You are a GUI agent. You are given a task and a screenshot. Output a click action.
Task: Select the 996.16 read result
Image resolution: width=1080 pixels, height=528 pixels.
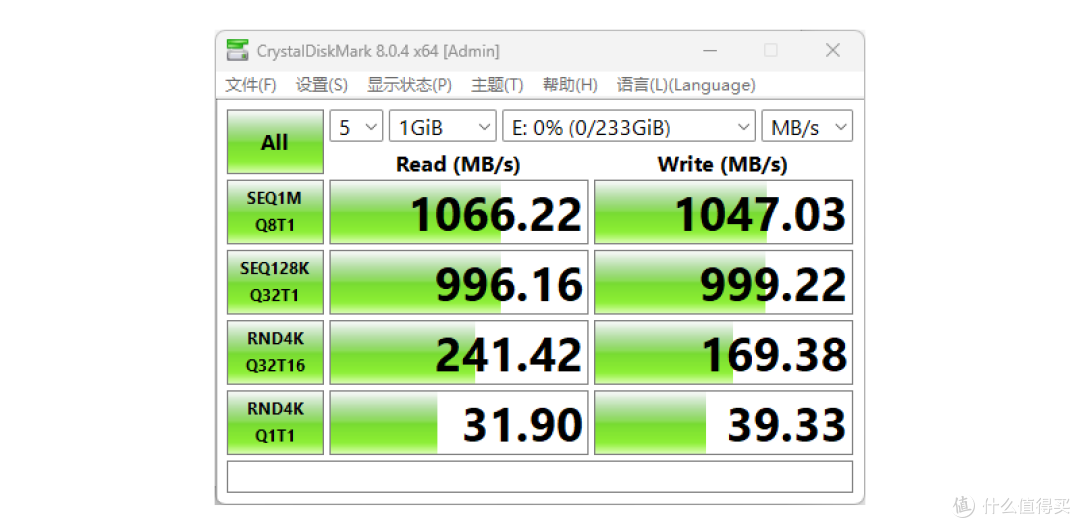[459, 282]
